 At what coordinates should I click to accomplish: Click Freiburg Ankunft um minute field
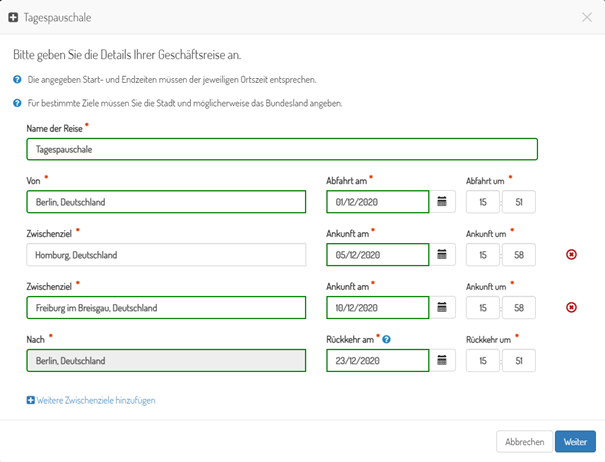[x=519, y=307]
